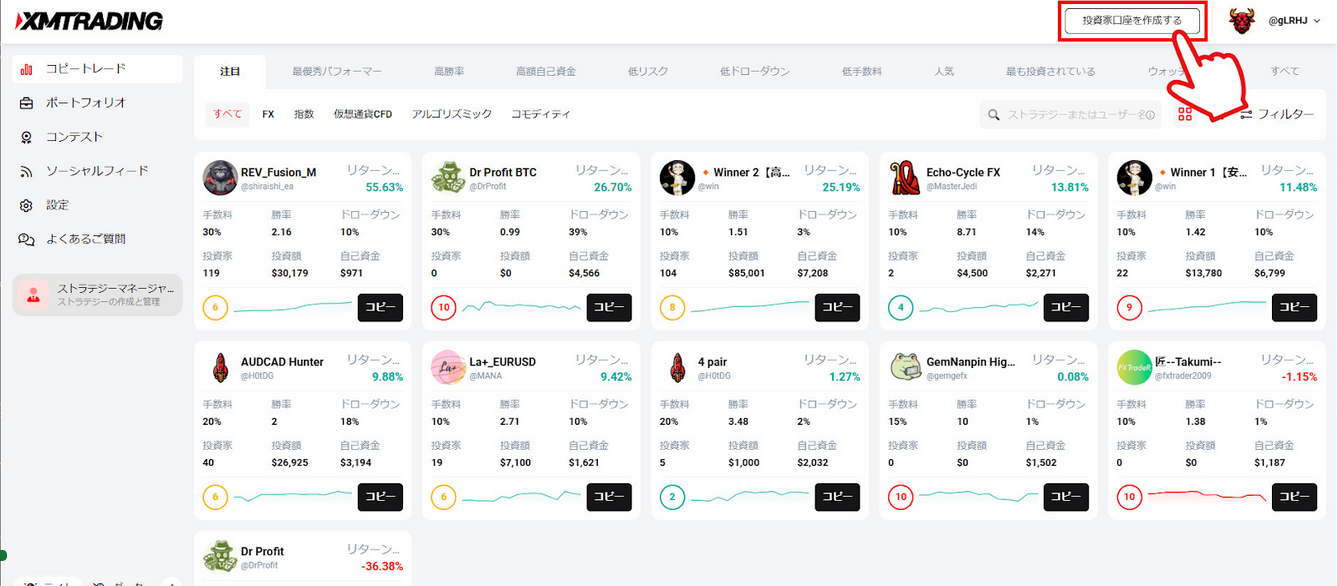Click red performance chart on 匠--Takumi-- card

[x=1207, y=496]
